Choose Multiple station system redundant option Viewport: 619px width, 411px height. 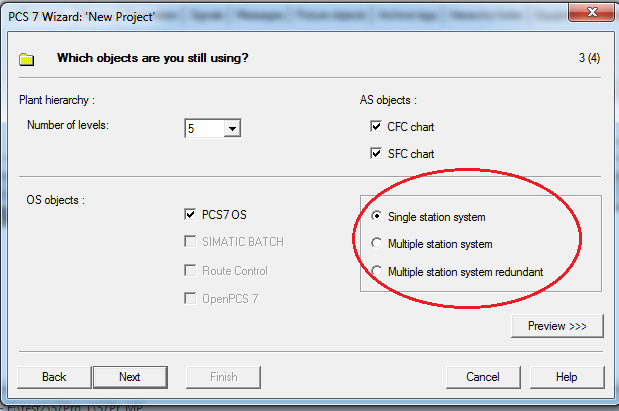[x=377, y=271]
